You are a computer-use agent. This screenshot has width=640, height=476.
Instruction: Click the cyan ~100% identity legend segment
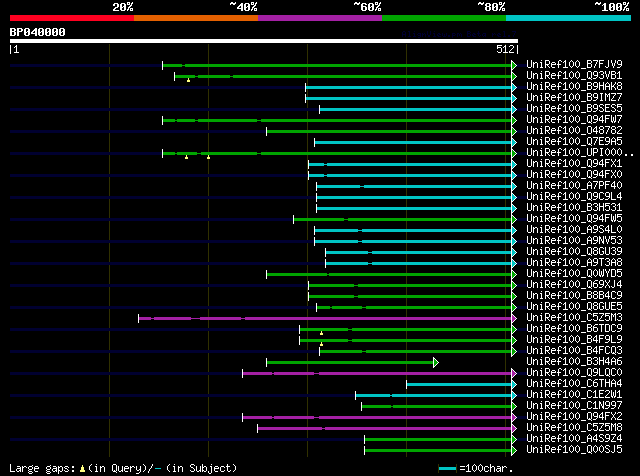[x=569, y=18]
